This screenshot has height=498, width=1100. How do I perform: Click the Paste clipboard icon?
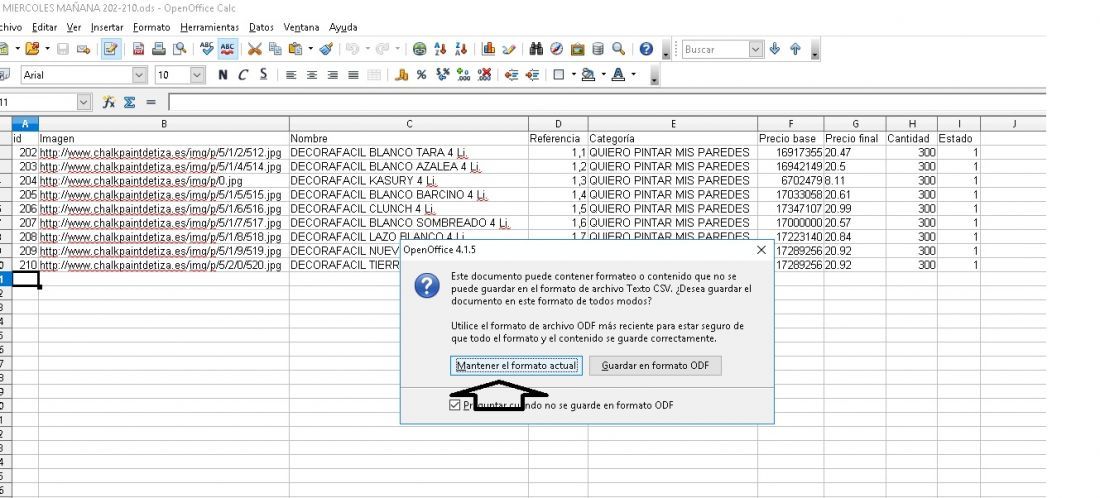coord(295,49)
